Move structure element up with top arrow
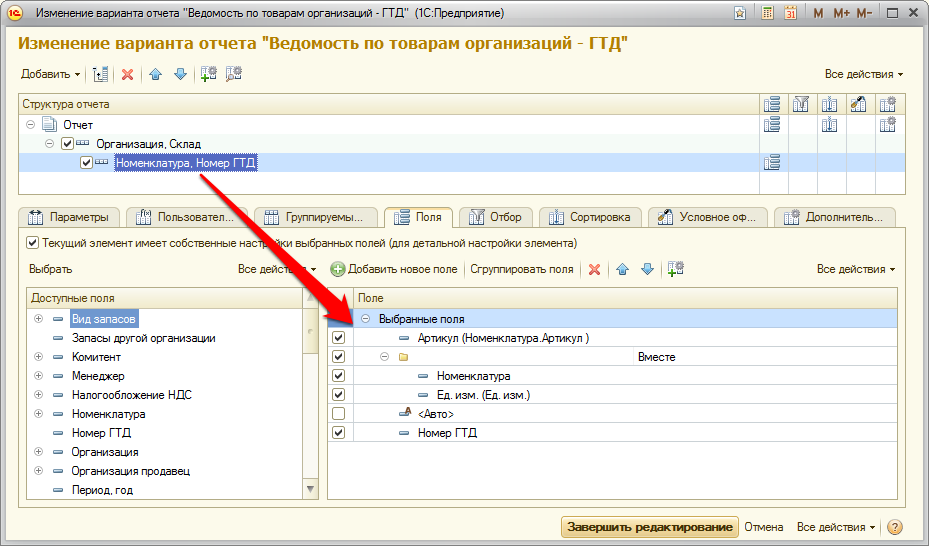 [155, 74]
